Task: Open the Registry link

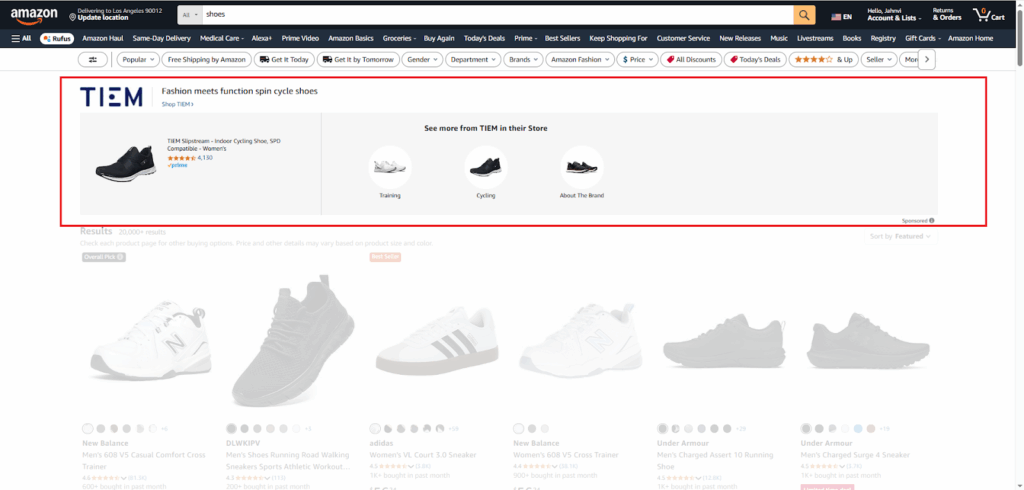Action: pos(883,39)
